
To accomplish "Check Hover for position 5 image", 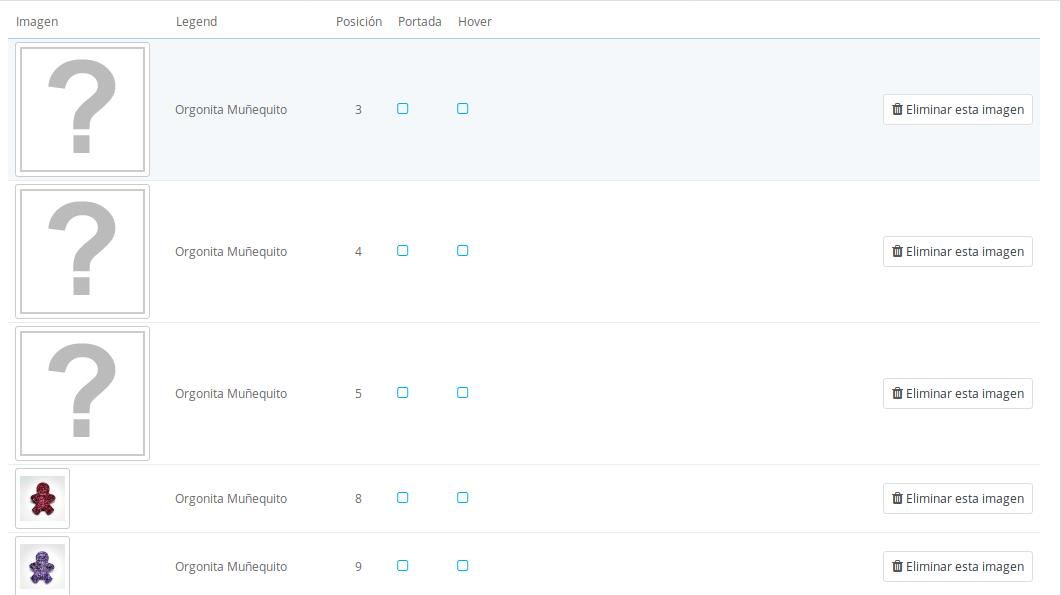I will [x=463, y=393].
